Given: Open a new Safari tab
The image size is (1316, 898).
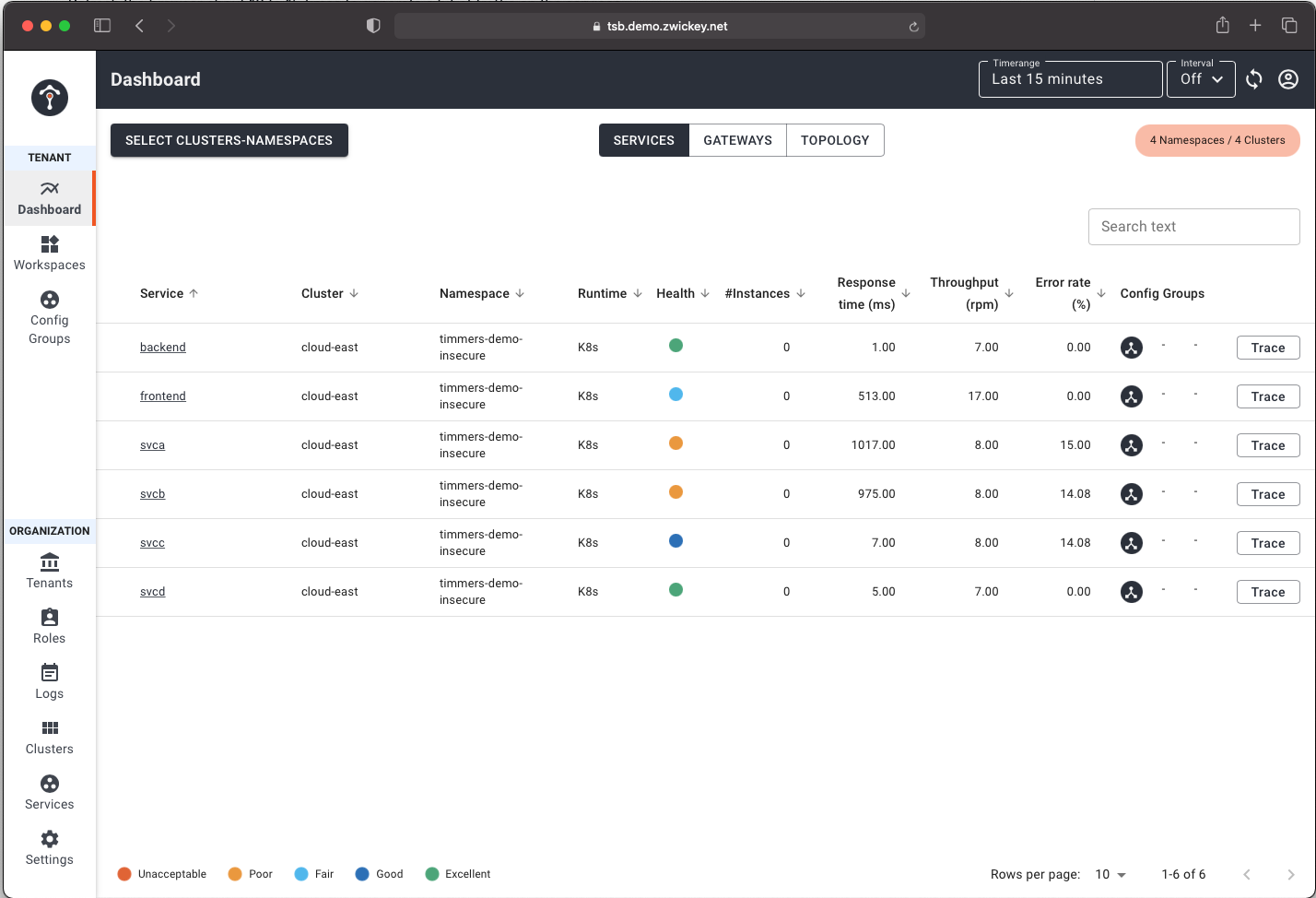Looking at the screenshot, I should tap(1255, 26).
